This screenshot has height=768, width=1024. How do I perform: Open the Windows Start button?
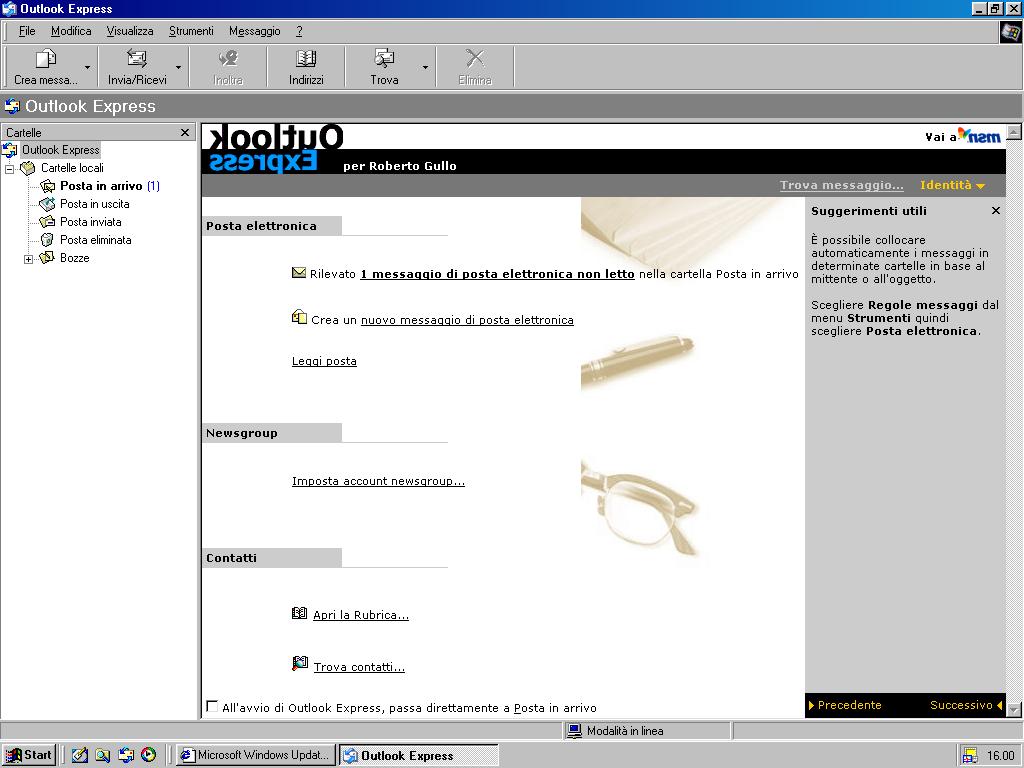(29, 755)
